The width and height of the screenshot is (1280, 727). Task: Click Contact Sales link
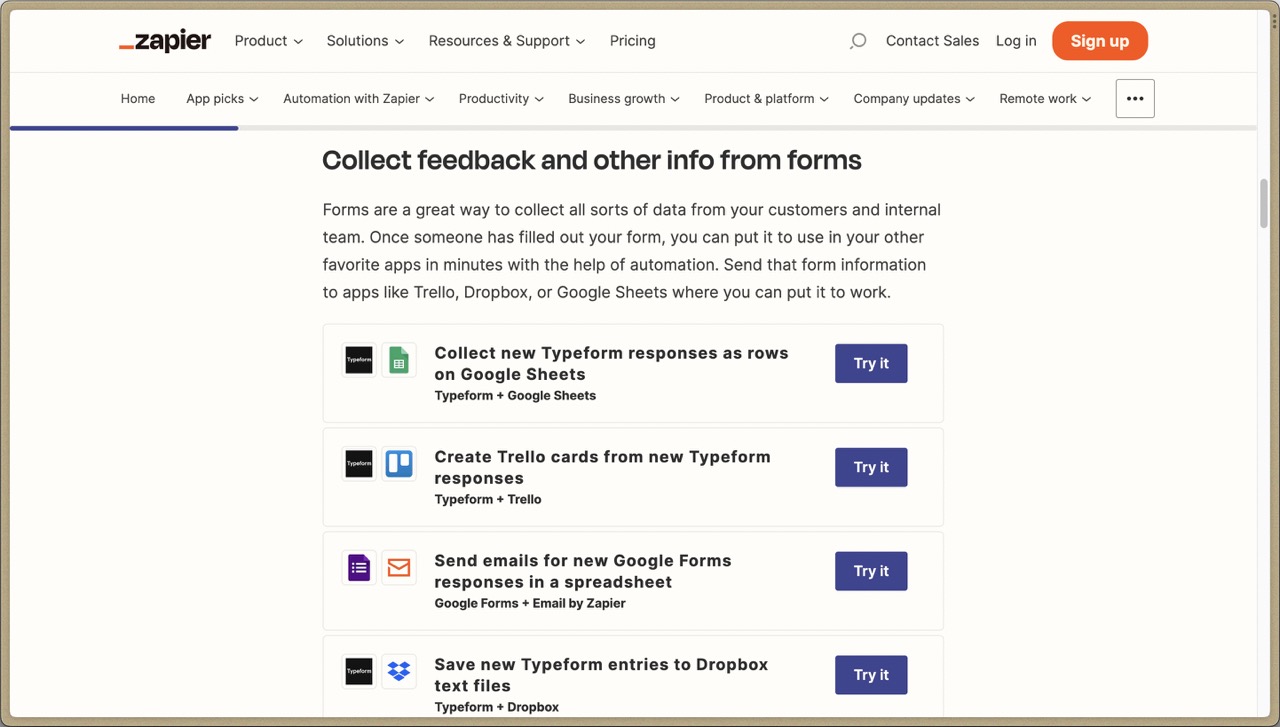click(x=933, y=41)
